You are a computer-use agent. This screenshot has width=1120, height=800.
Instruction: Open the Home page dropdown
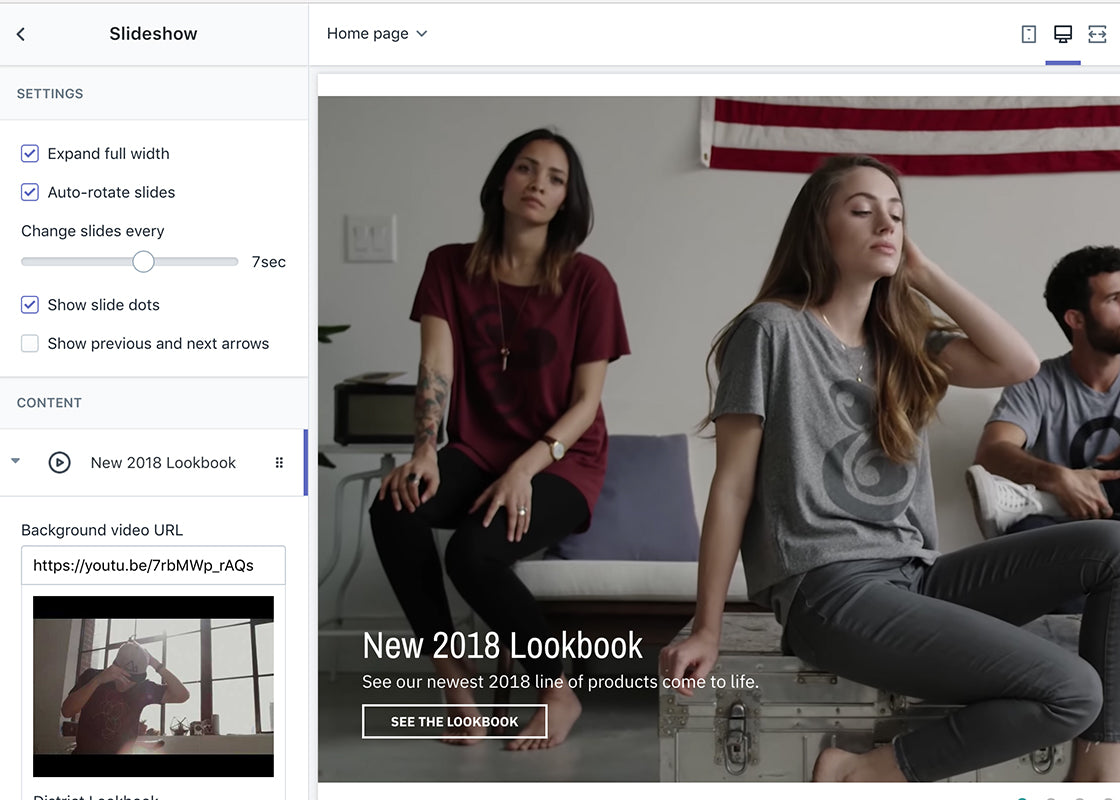(376, 34)
